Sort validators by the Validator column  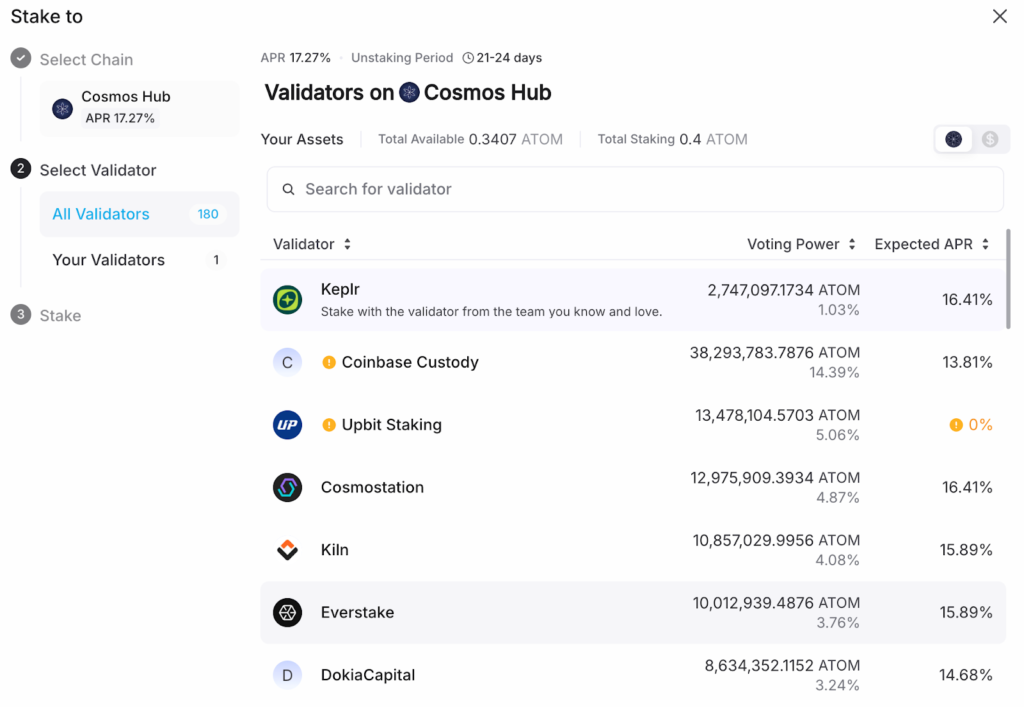(x=312, y=244)
